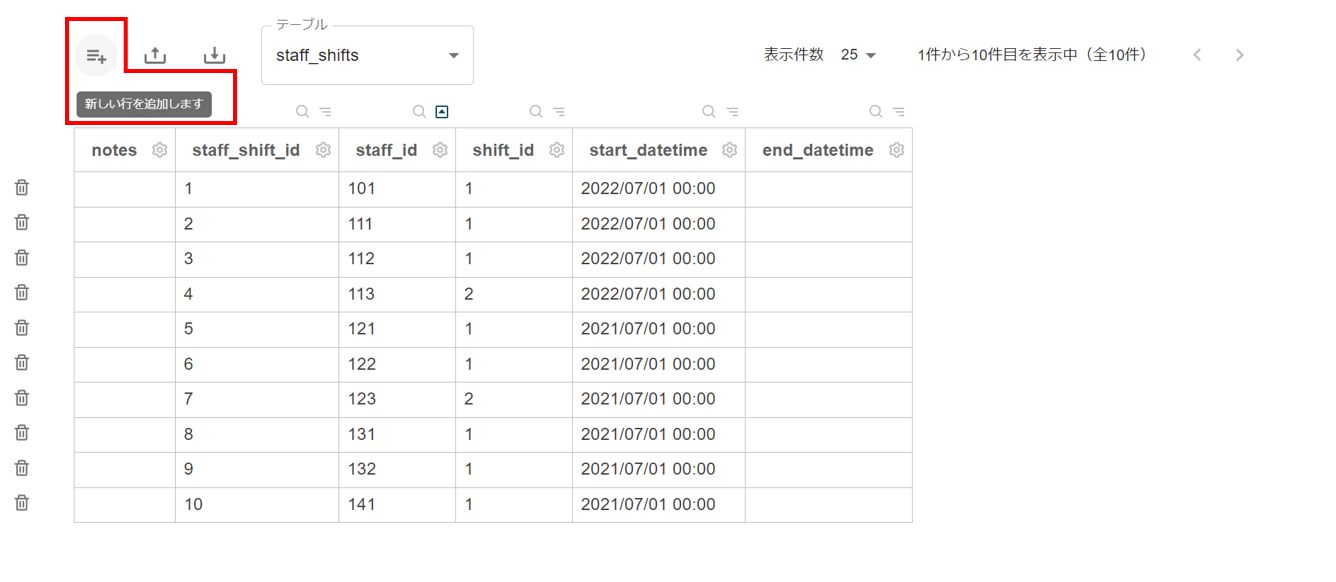This screenshot has width=1336, height=582.
Task: Select staff_id cell 113
Action: point(397,294)
